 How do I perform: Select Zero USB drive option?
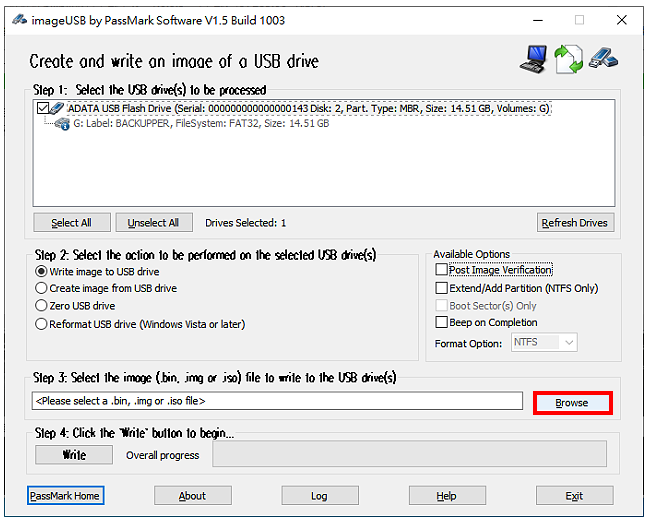76,306
